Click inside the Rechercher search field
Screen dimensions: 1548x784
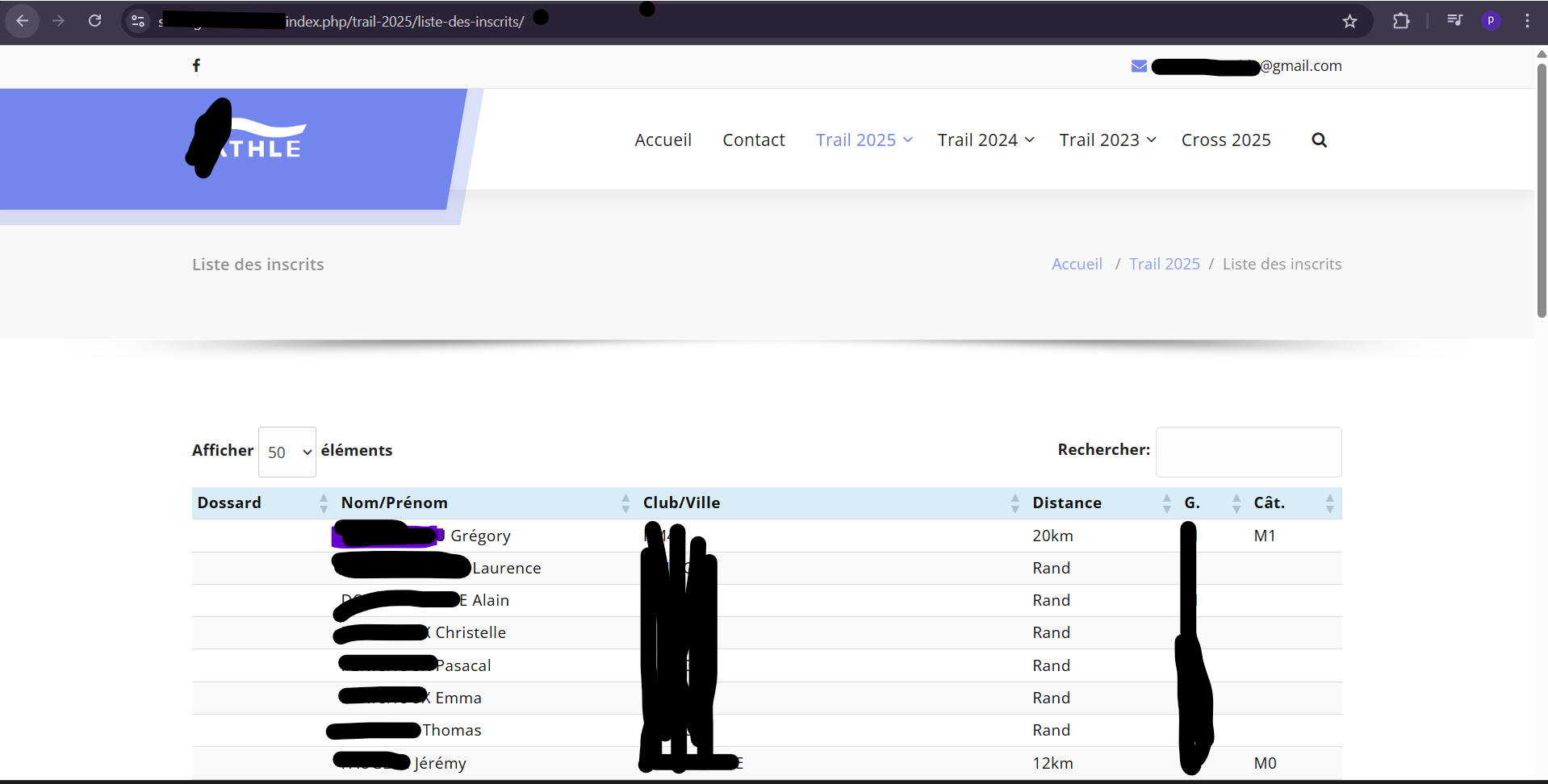click(1248, 452)
